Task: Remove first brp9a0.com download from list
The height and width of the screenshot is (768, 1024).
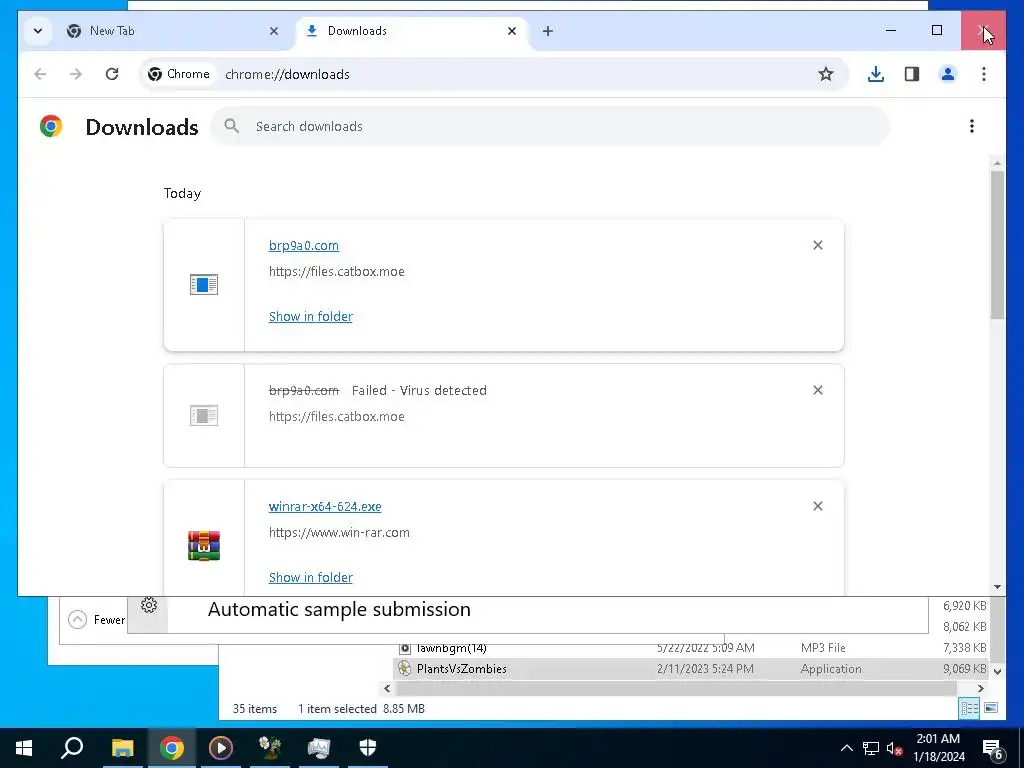Action: [818, 245]
